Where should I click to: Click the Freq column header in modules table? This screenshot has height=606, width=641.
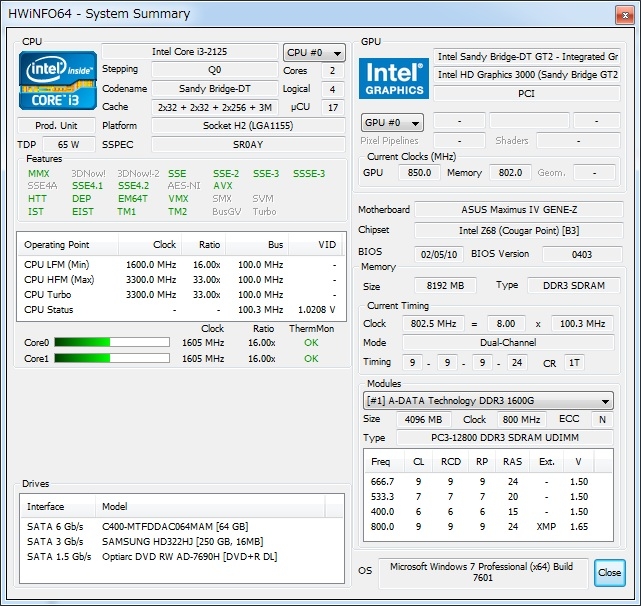(384, 462)
